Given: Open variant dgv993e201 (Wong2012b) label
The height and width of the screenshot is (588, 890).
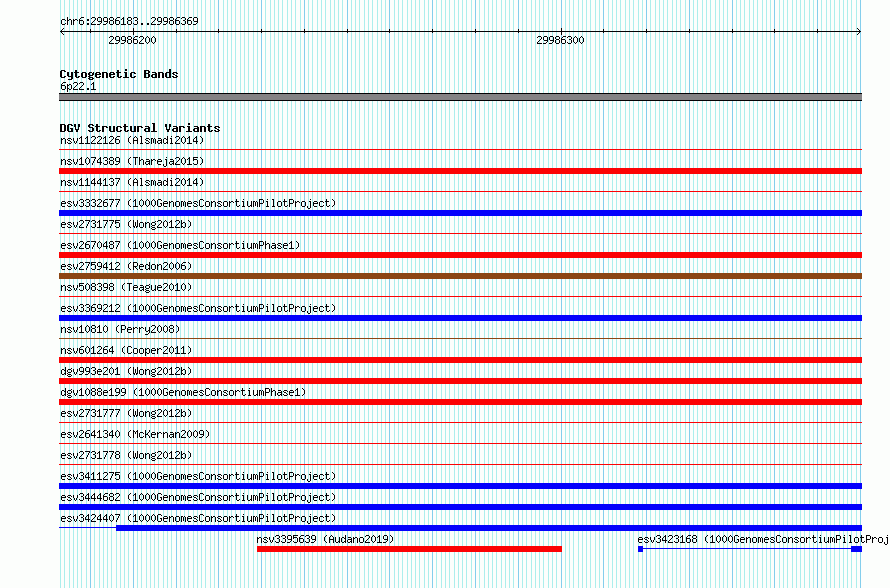Looking at the screenshot, I should point(126,371).
